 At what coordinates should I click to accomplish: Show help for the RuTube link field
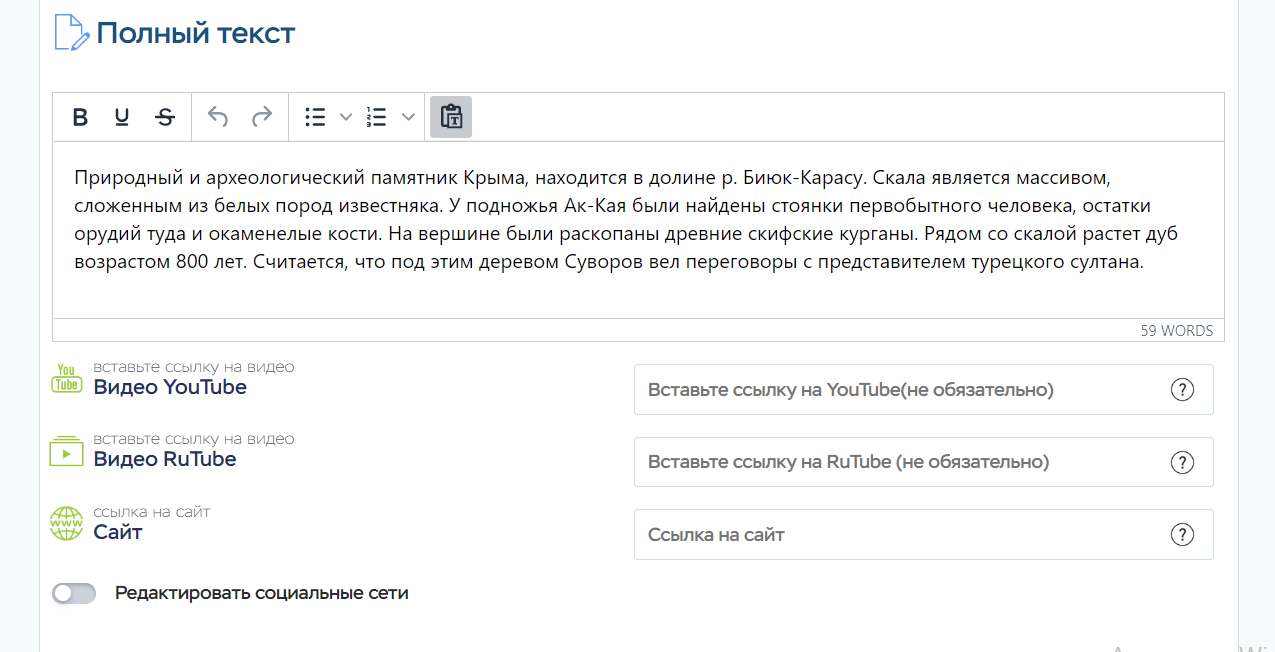1182,462
